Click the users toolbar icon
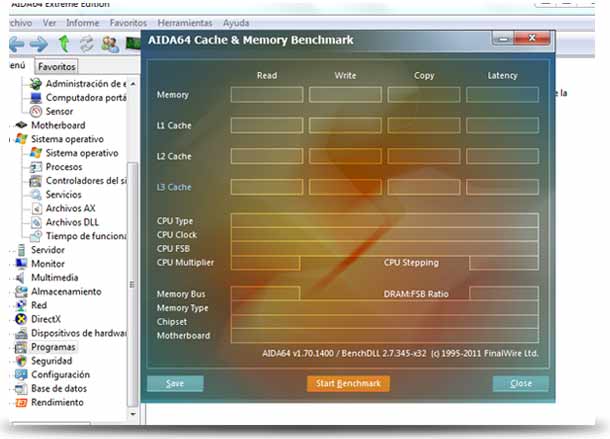Image resolution: width=610 pixels, height=439 pixels. point(110,44)
